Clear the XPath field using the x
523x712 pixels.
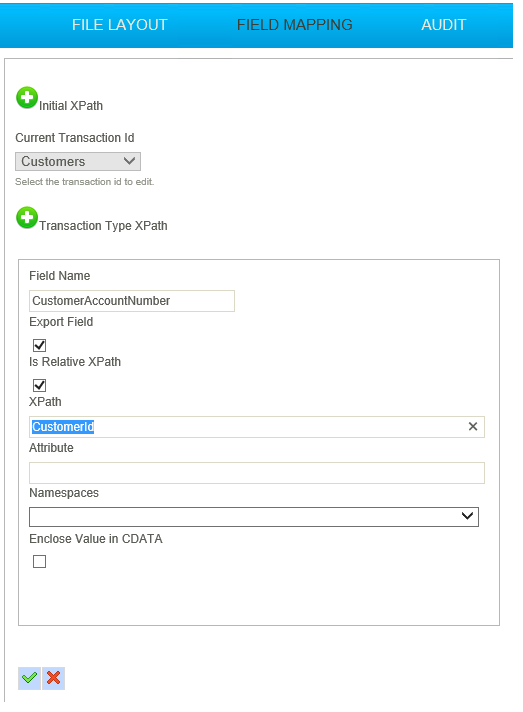point(473,426)
